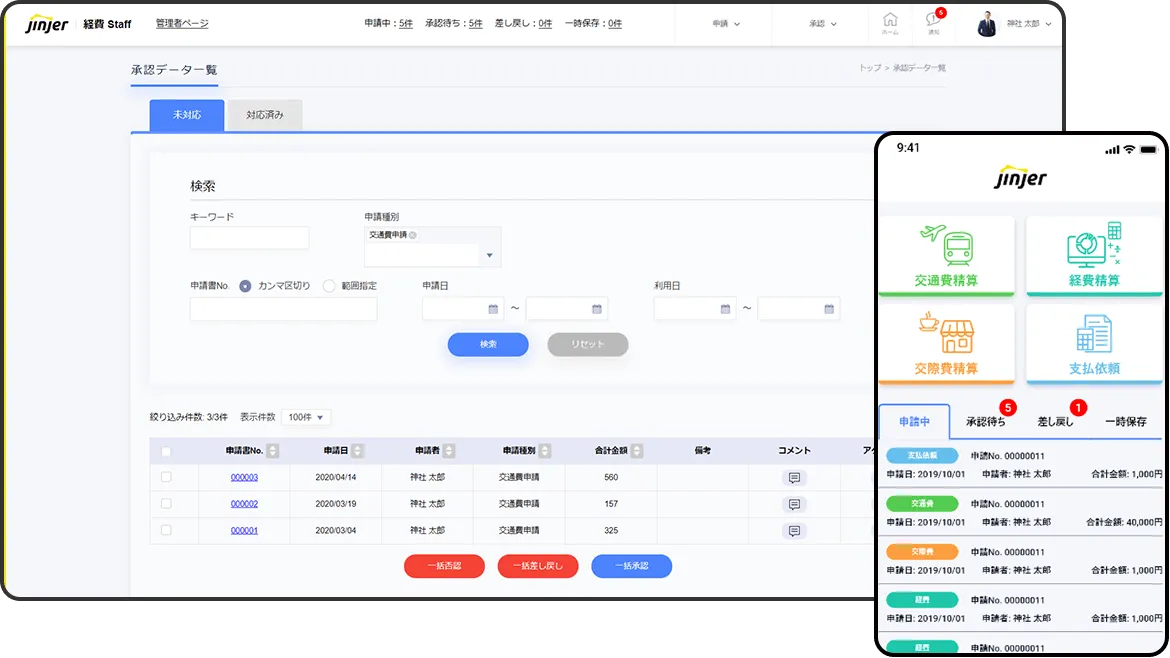Expand the 申請種別 dropdown

[x=489, y=256]
